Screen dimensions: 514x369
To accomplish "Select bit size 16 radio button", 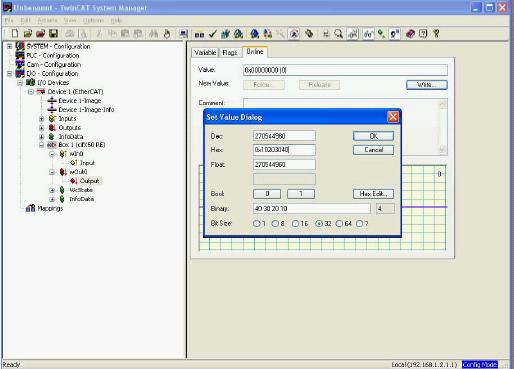I will [x=295, y=224].
